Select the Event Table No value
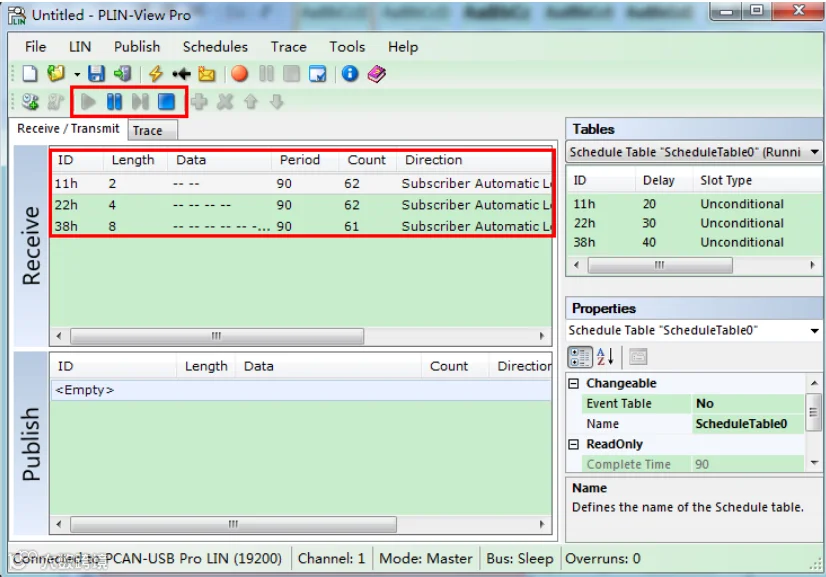This screenshot has width=826, height=577. tap(748, 404)
